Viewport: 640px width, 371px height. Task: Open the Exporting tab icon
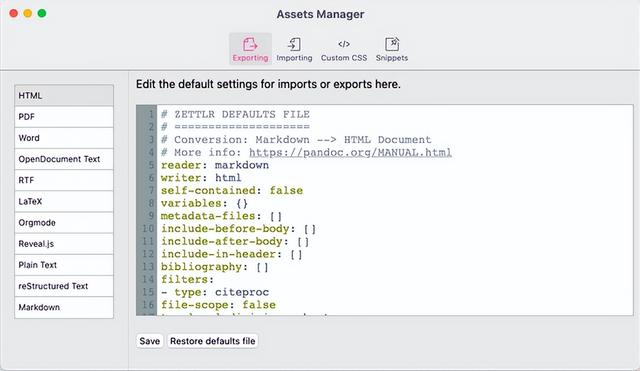click(250, 44)
